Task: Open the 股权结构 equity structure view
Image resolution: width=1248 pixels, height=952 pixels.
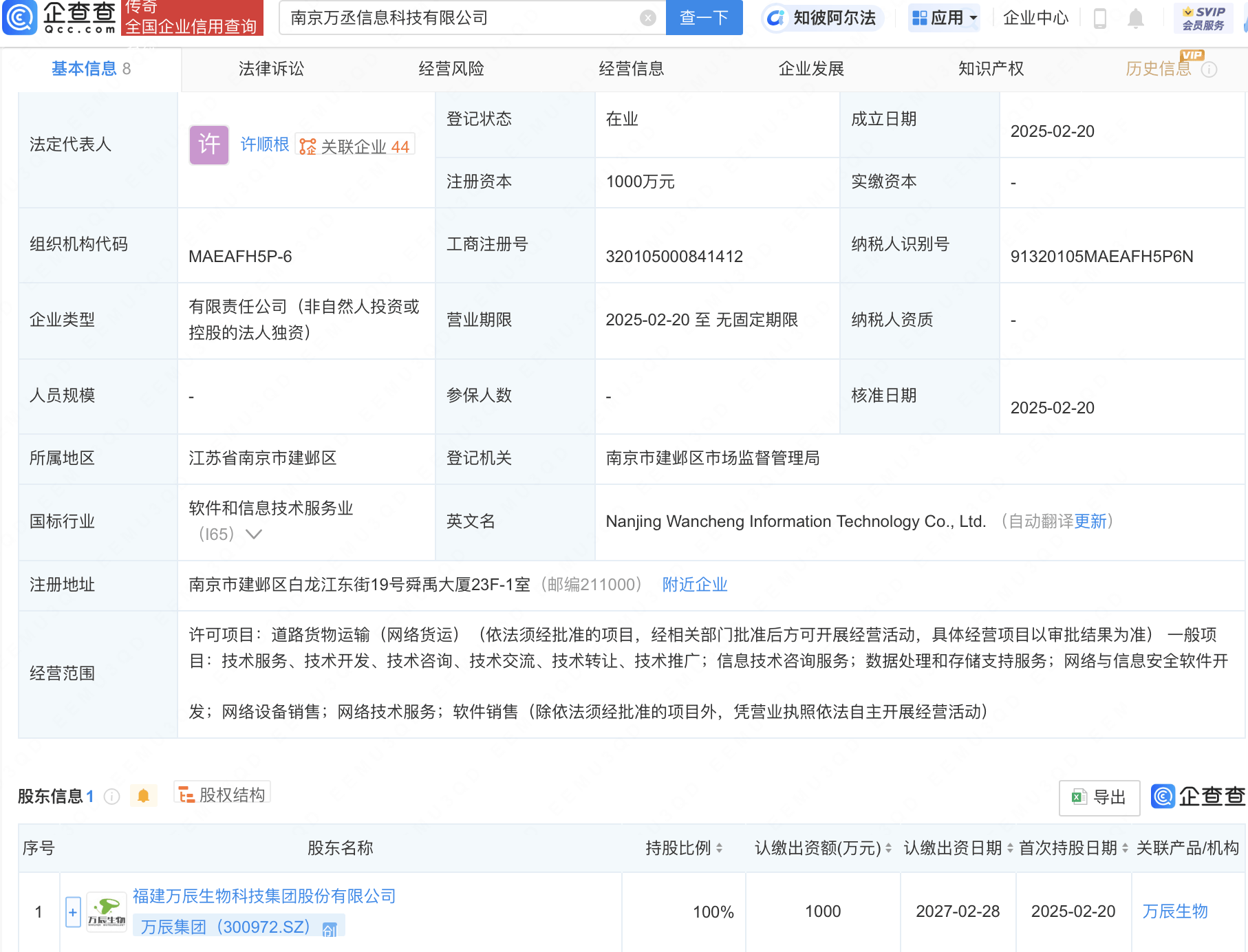Action: (x=222, y=793)
